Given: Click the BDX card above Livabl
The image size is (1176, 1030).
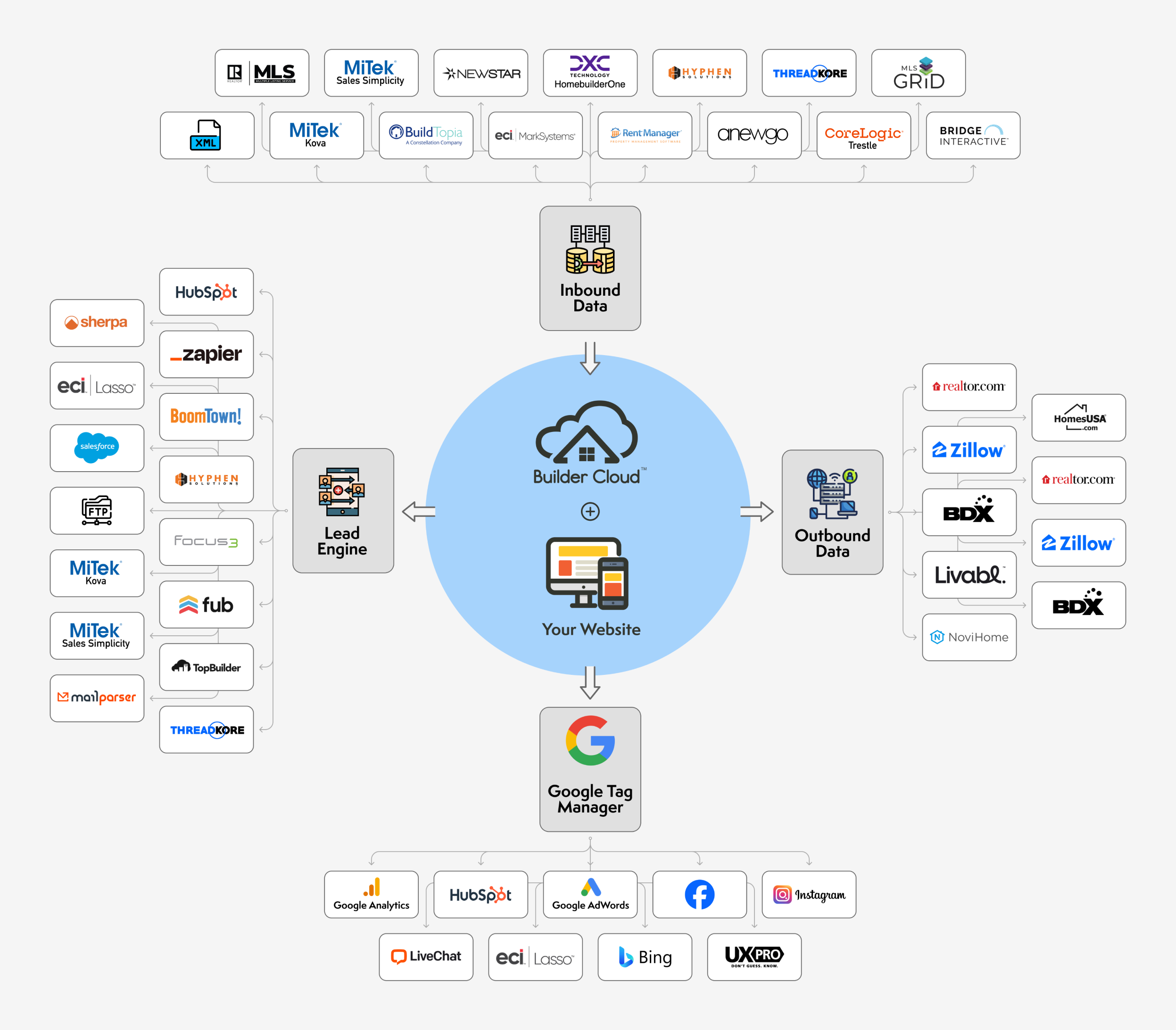Looking at the screenshot, I should click(969, 512).
